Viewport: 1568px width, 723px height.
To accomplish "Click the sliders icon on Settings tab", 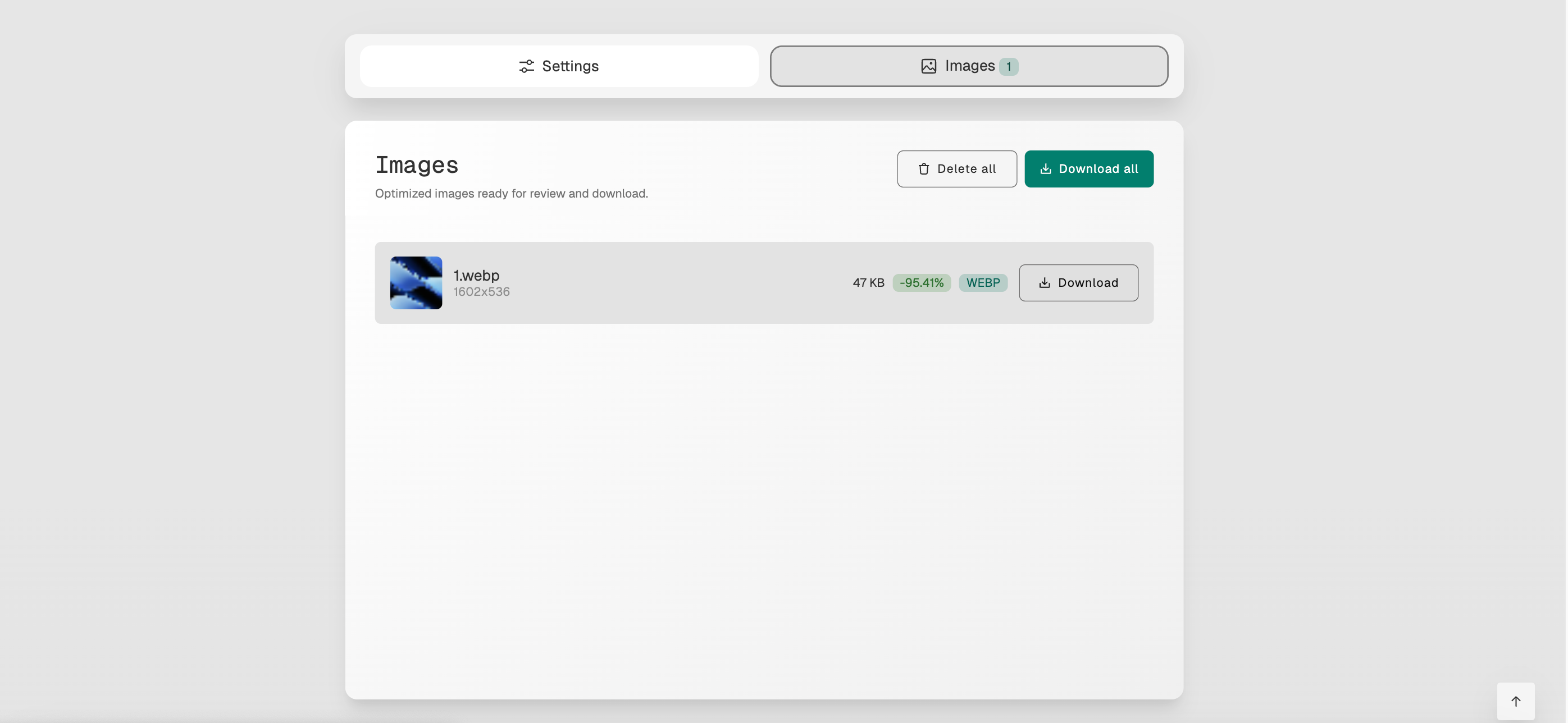I will pyautogui.click(x=527, y=66).
